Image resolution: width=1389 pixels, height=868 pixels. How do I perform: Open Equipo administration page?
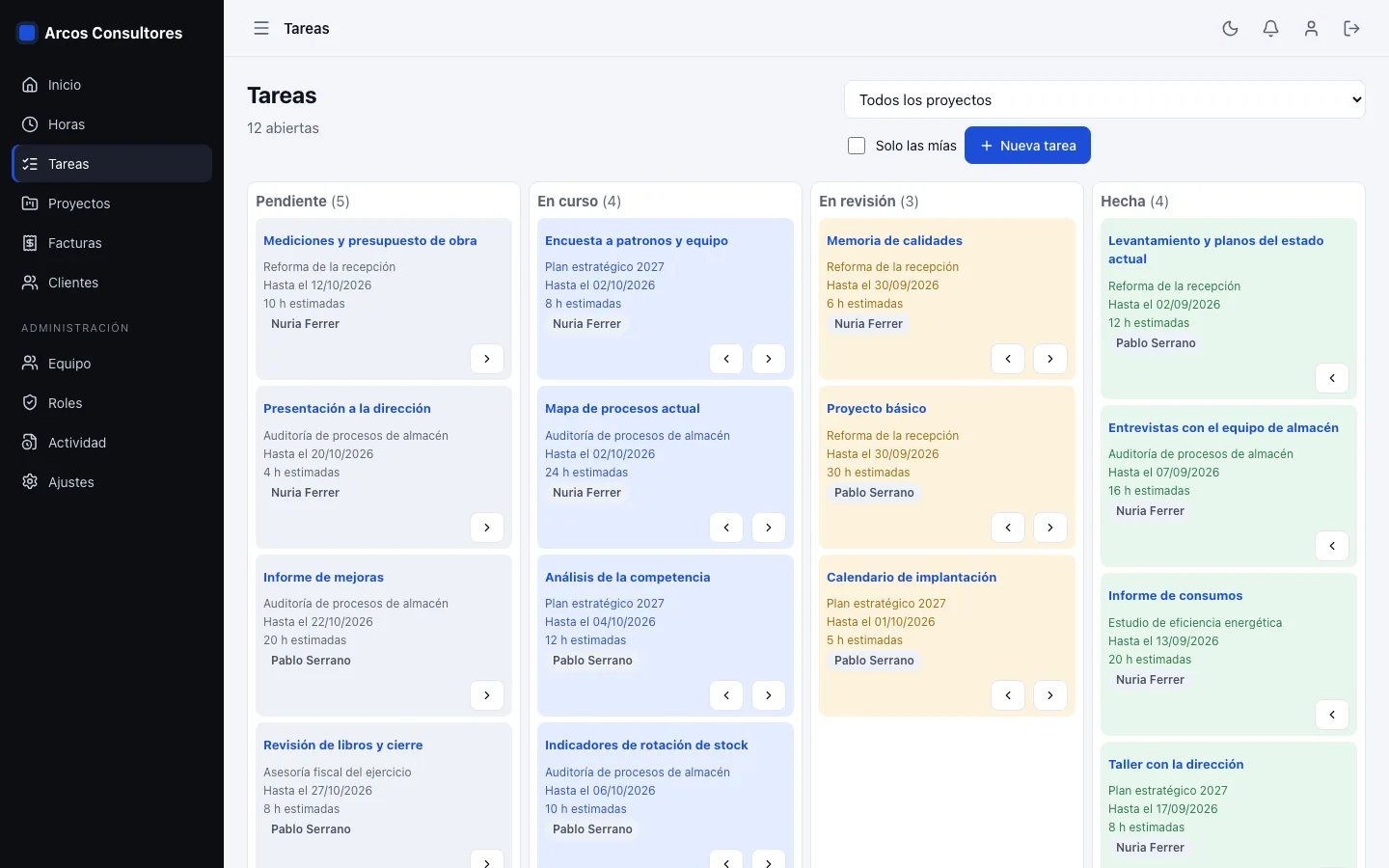pyautogui.click(x=112, y=364)
